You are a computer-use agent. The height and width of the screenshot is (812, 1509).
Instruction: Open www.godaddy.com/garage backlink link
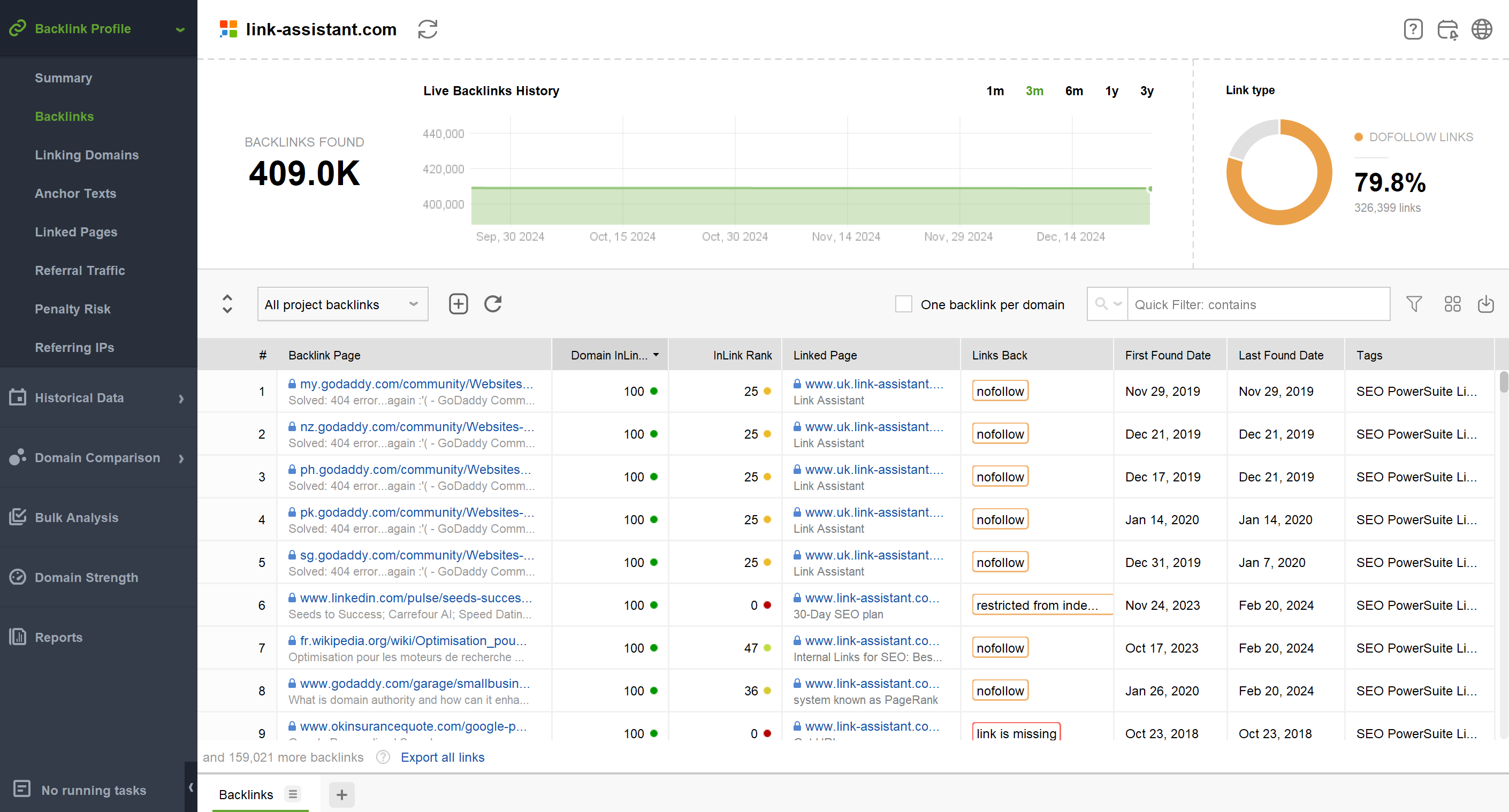[414, 683]
